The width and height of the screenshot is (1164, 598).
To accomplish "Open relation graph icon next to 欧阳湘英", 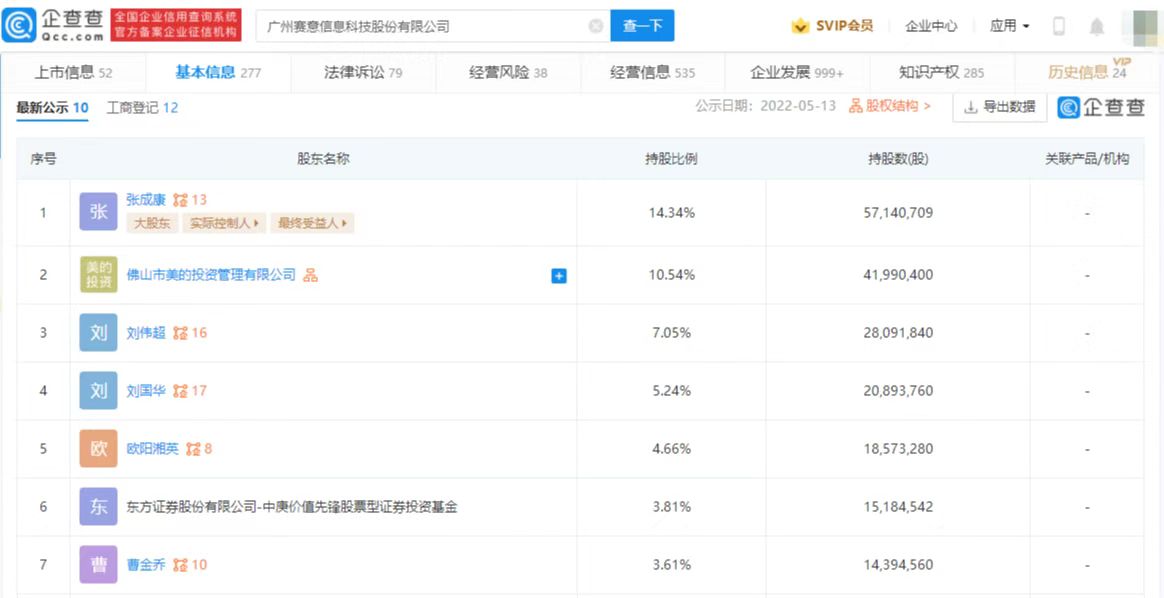I will pyautogui.click(x=194, y=449).
